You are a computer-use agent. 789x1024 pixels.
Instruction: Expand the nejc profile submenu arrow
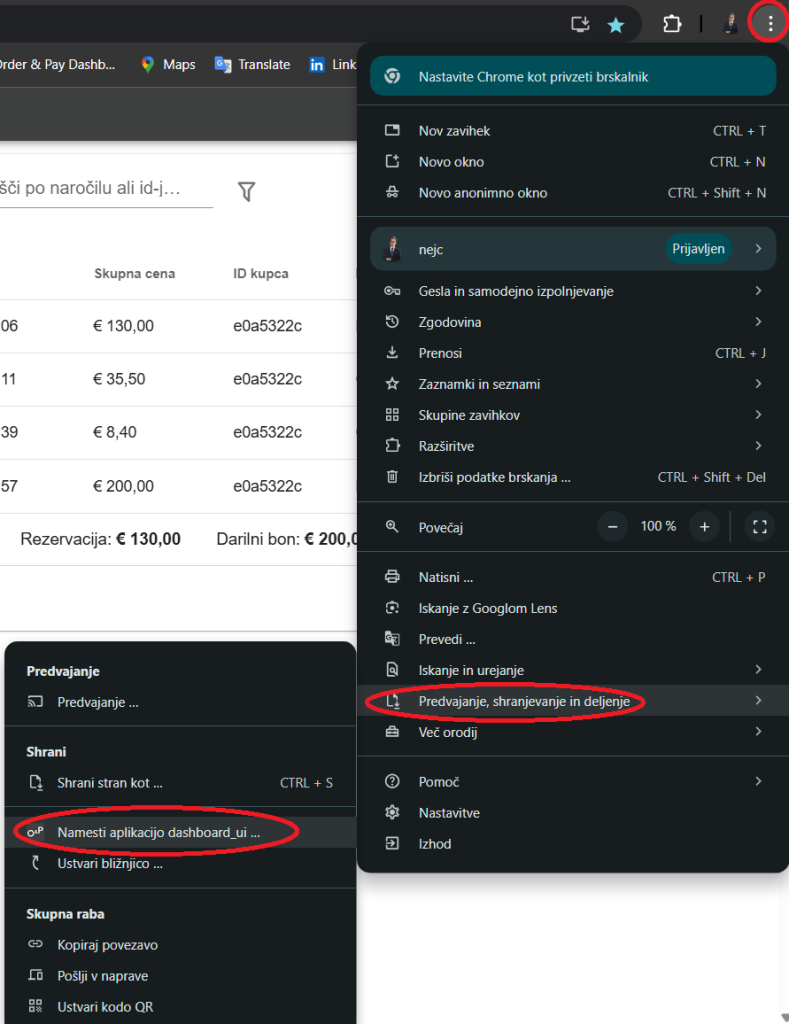point(758,249)
